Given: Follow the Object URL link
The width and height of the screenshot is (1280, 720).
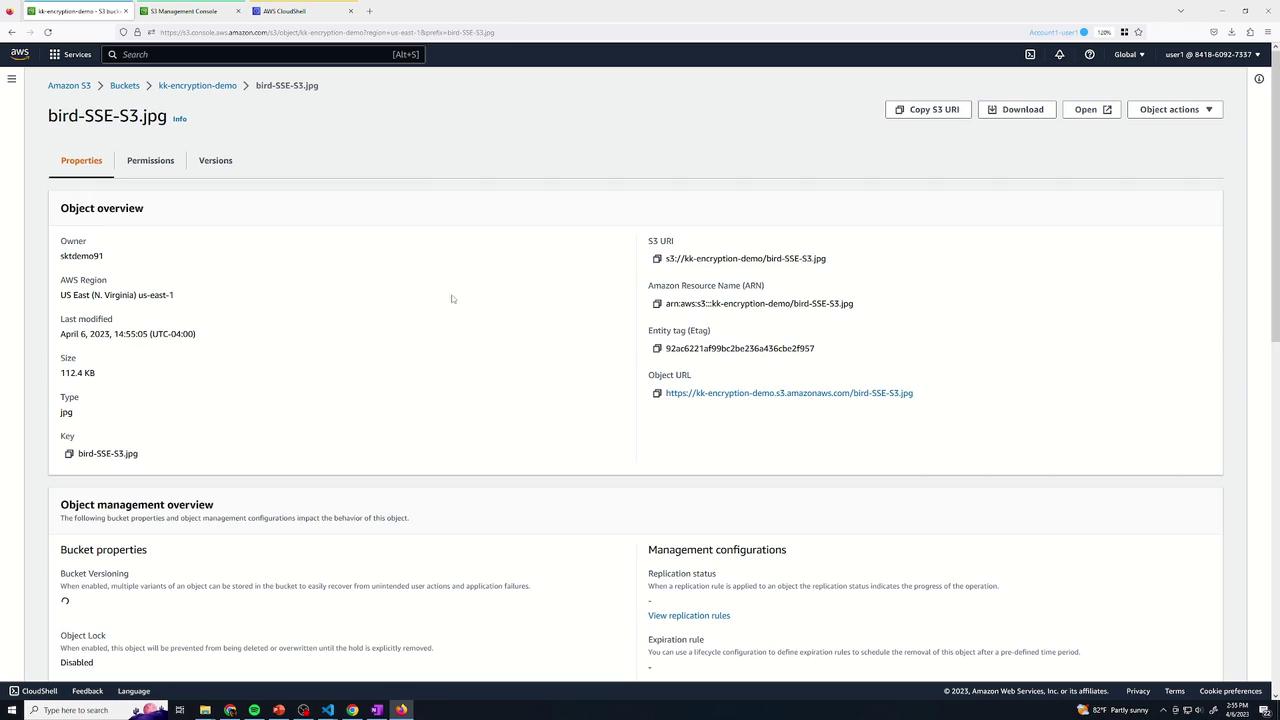Looking at the screenshot, I should pos(789,394).
